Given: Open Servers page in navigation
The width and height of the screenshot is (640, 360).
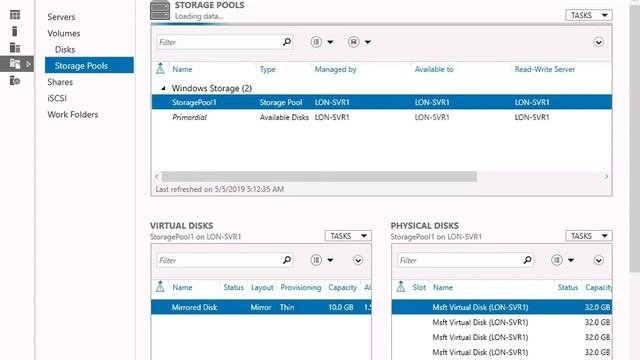Looking at the screenshot, I should [61, 17].
